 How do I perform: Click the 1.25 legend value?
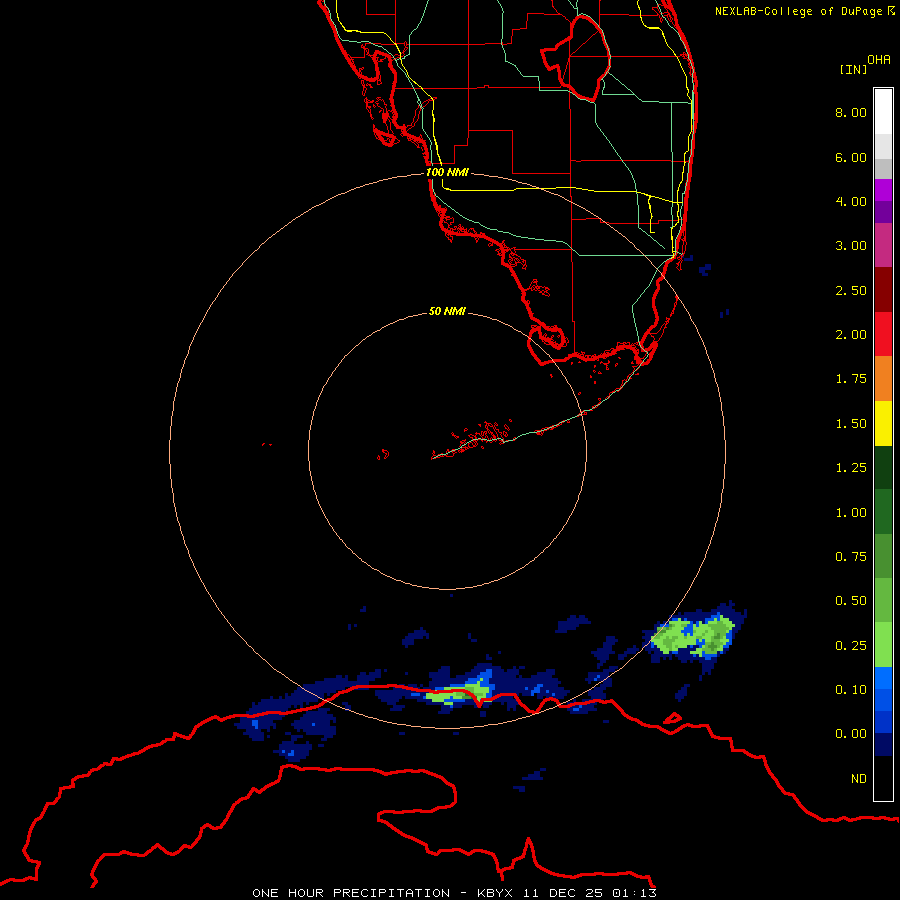(x=851, y=468)
